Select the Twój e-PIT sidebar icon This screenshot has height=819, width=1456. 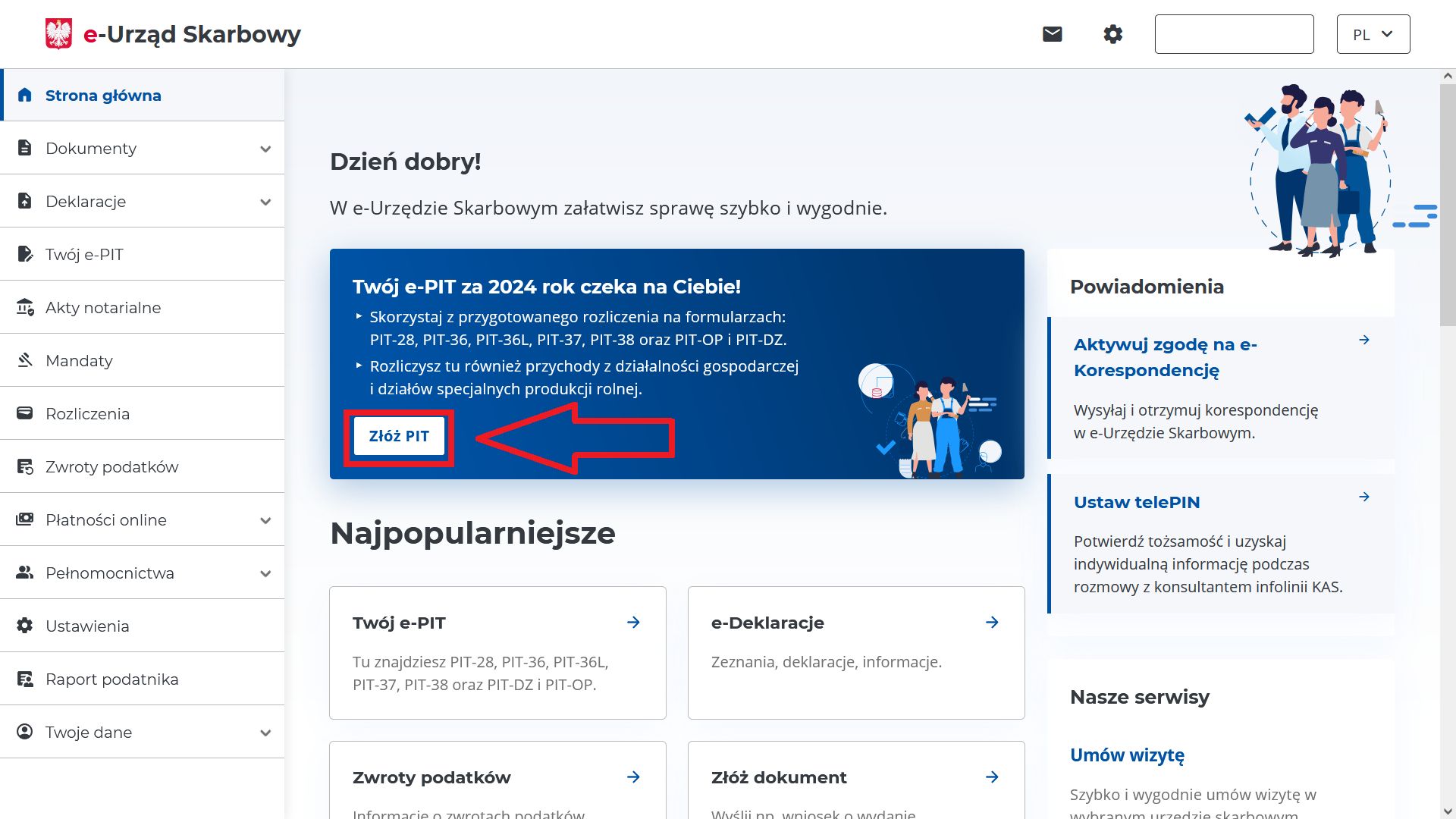click(25, 254)
